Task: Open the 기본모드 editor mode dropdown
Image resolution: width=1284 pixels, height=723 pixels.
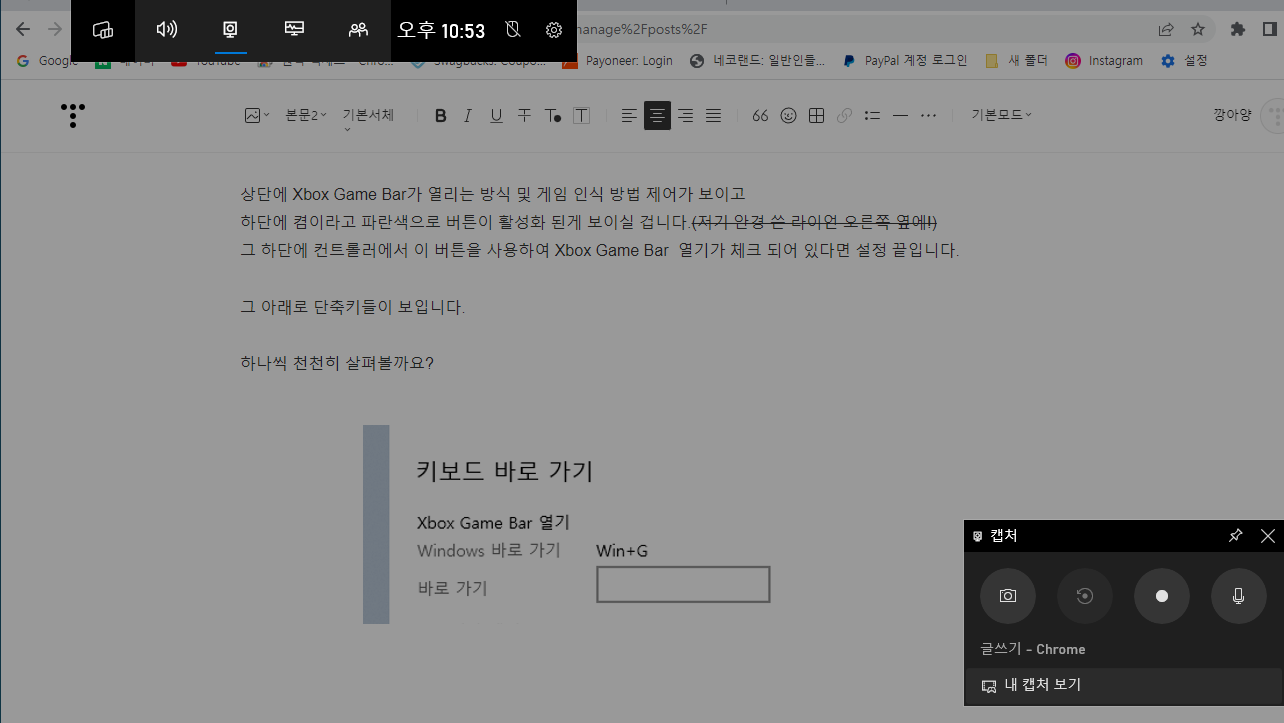Action: coord(1001,115)
